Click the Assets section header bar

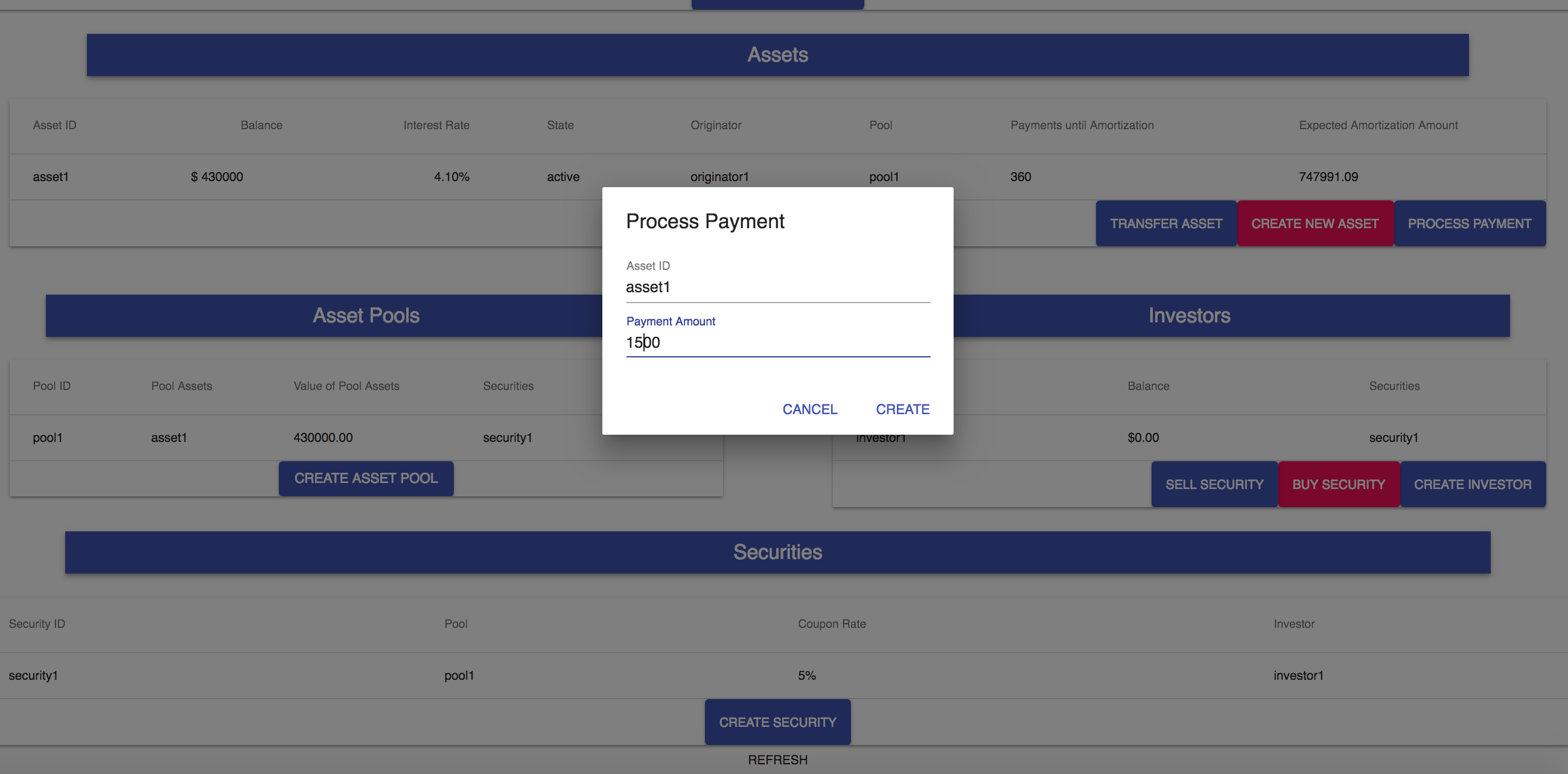[777, 55]
